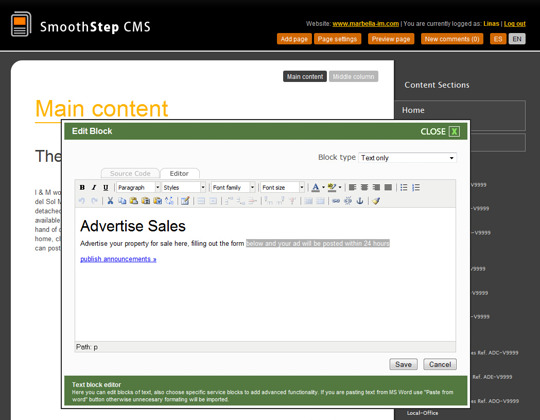Image resolution: width=540 pixels, height=420 pixels.
Task: Center align text in editor toolbar
Action: coord(364,187)
